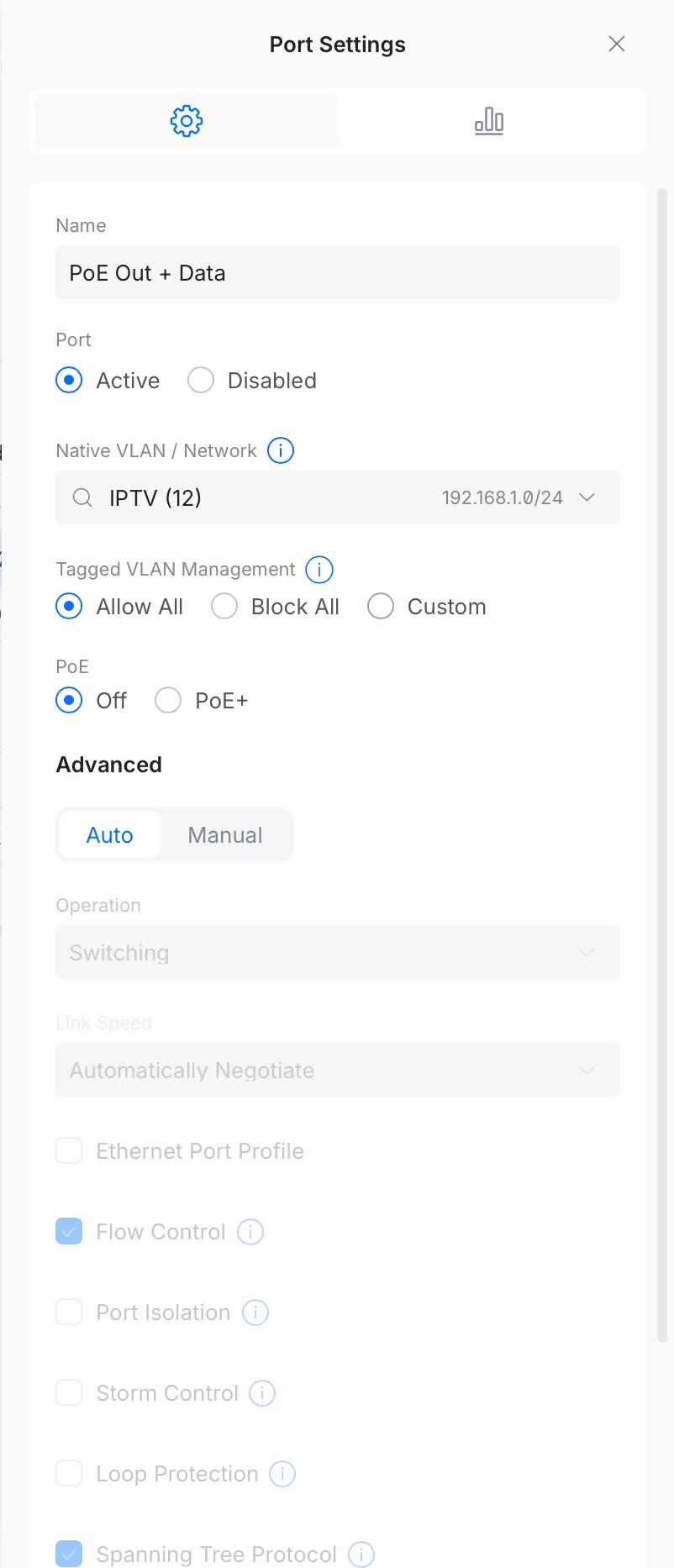This screenshot has height=1568, width=674.
Task: Click the search icon in VLAN field
Action: click(x=82, y=497)
